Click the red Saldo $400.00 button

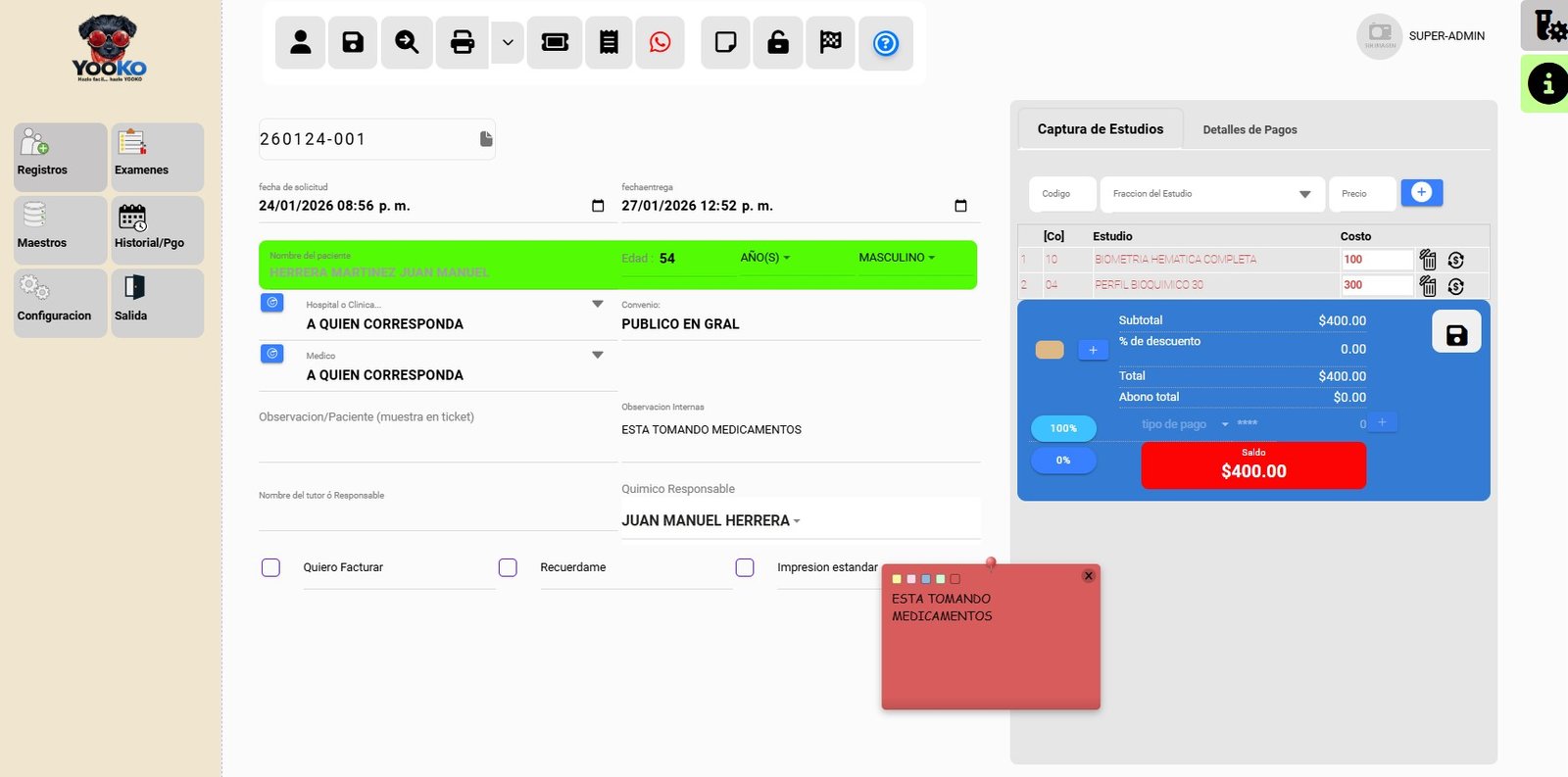pyautogui.click(x=1252, y=464)
